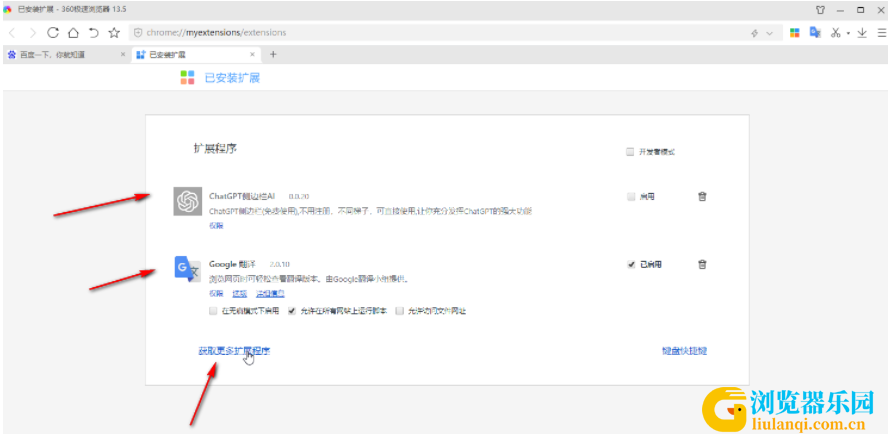The image size is (888, 434).
Task: Expand the address bar dropdown arrow
Action: [x=769, y=33]
